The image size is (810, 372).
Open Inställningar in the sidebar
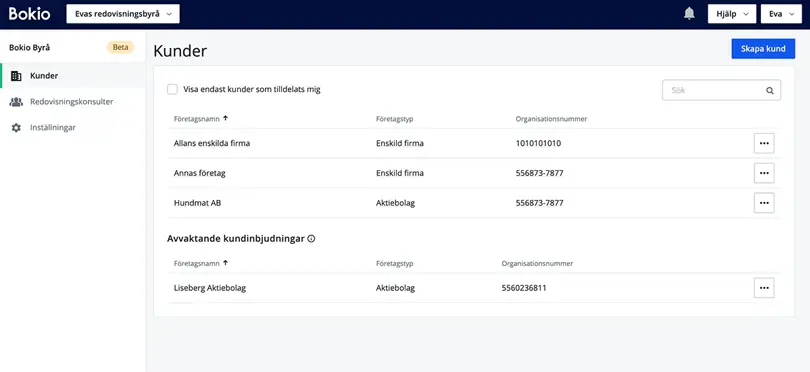point(72,128)
